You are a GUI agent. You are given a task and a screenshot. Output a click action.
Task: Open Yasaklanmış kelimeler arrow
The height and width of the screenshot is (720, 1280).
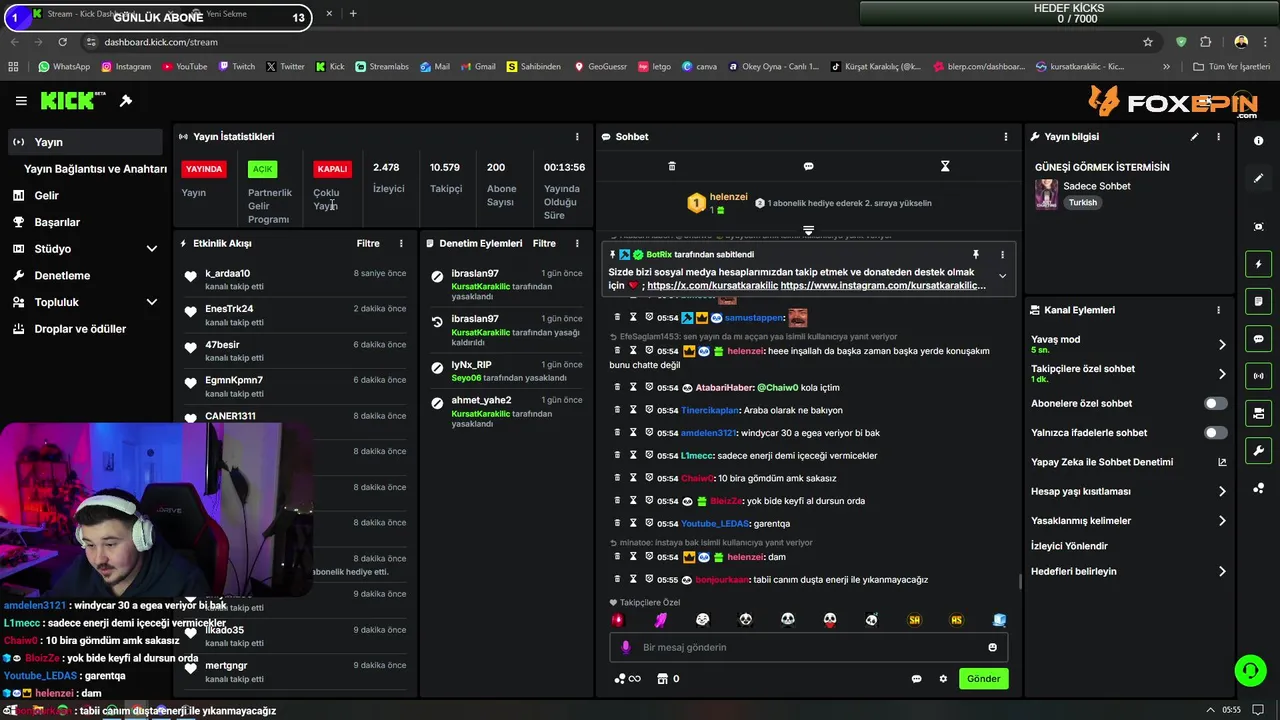pos(1222,521)
